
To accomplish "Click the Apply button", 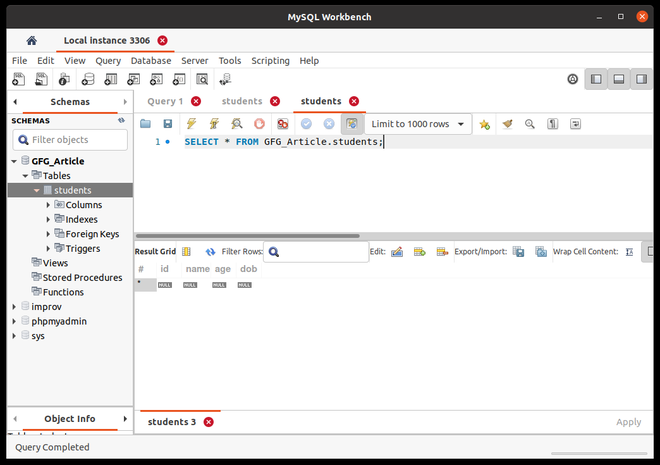I will [628, 422].
